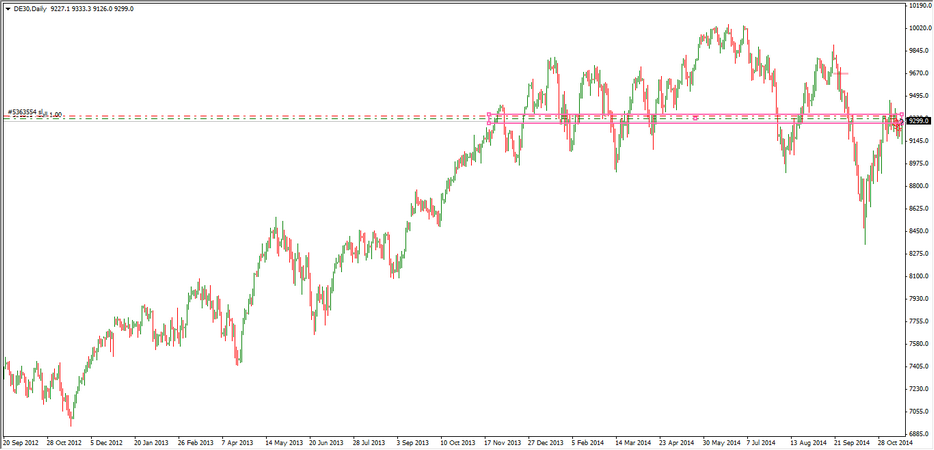Click the small pink dash marker near September 2014 peak
934x450 pixels.
[x=843, y=73]
